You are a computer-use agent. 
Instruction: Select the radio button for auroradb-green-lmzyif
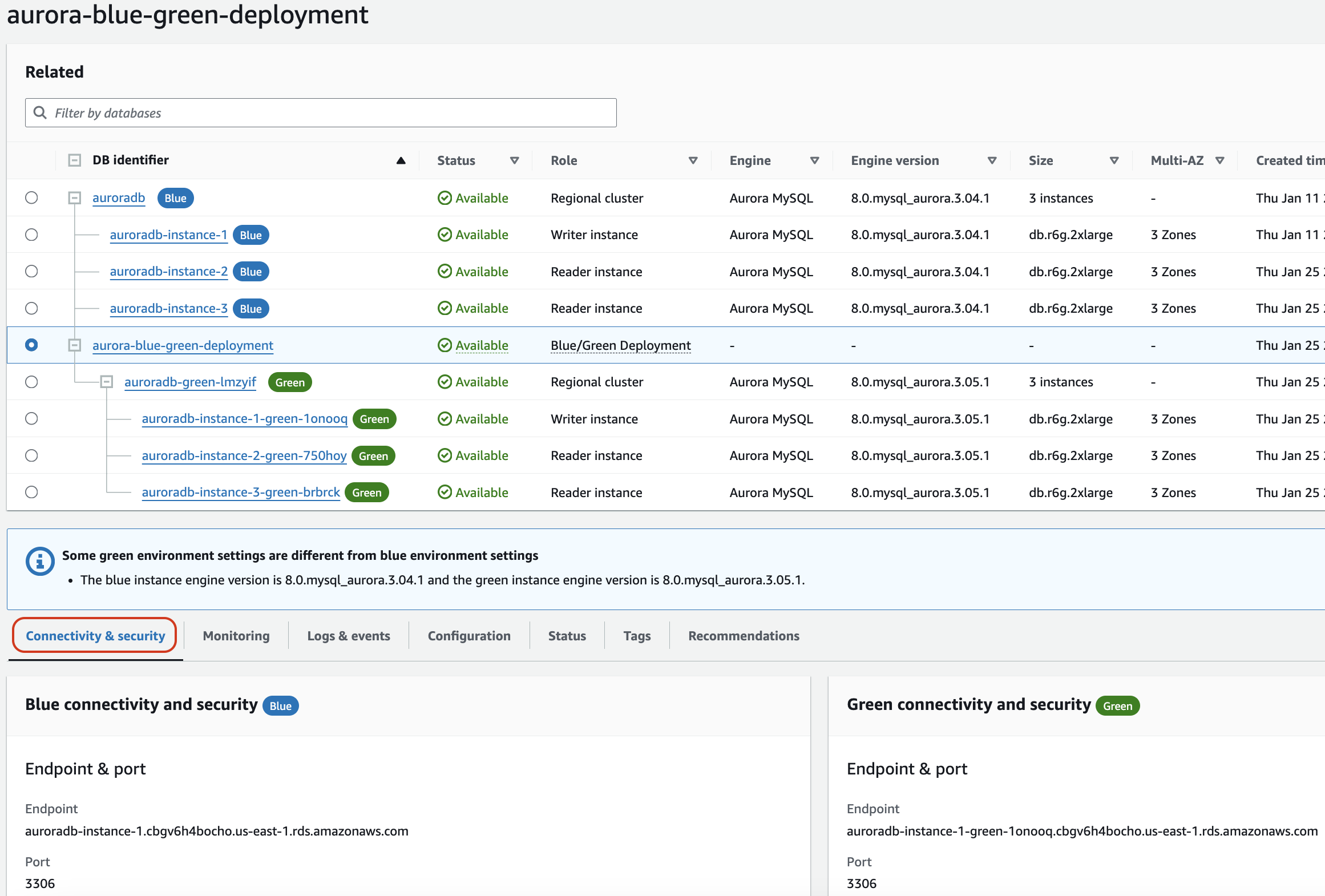[31, 382]
